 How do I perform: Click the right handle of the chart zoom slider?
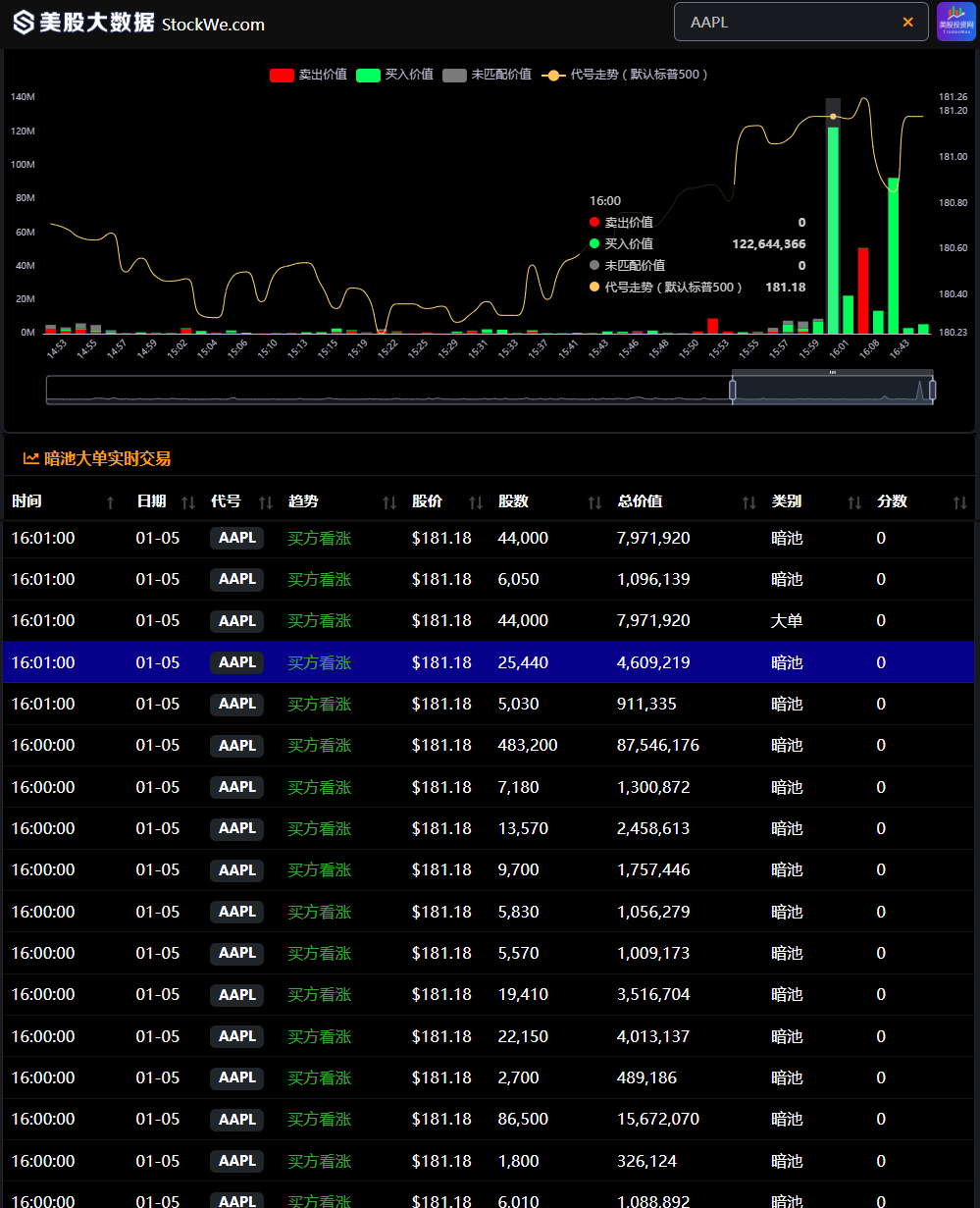(x=932, y=390)
